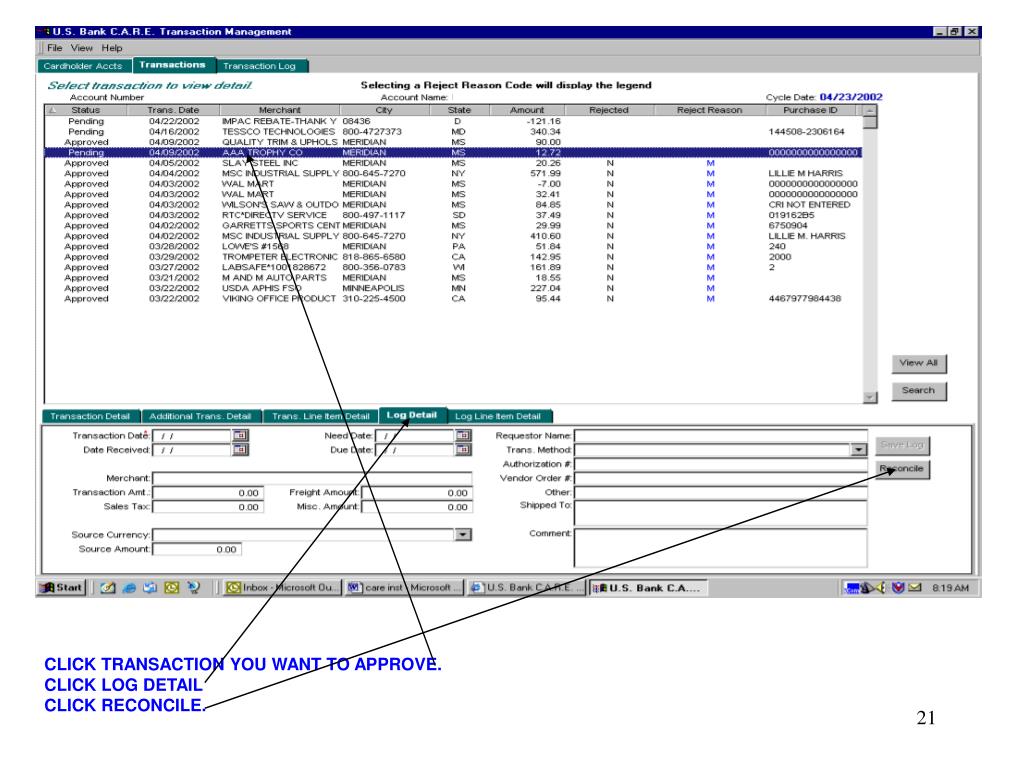Select the QUALITY TRIM & UPHOLS transaction
Viewport: 1024px width, 768px height.
pyautogui.click(x=453, y=142)
